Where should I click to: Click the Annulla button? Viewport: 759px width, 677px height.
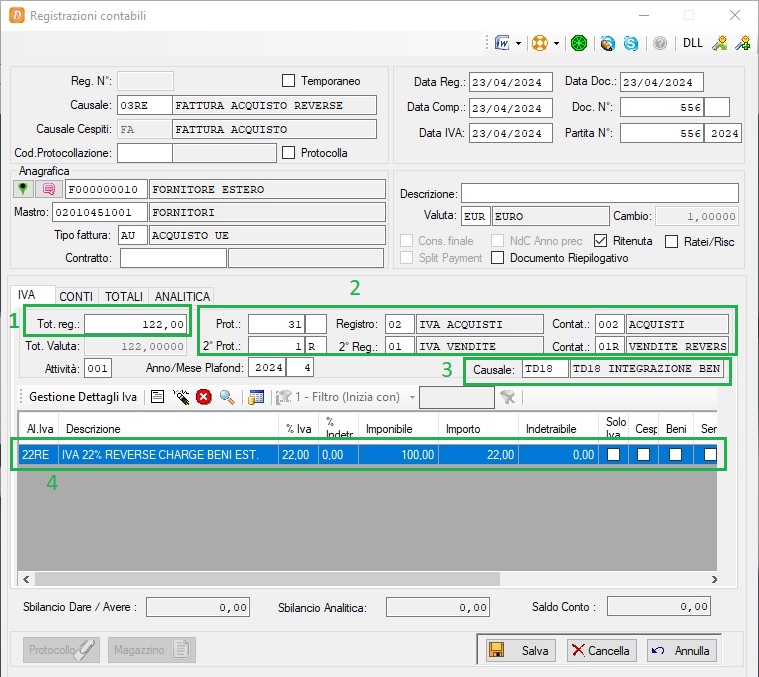682,650
